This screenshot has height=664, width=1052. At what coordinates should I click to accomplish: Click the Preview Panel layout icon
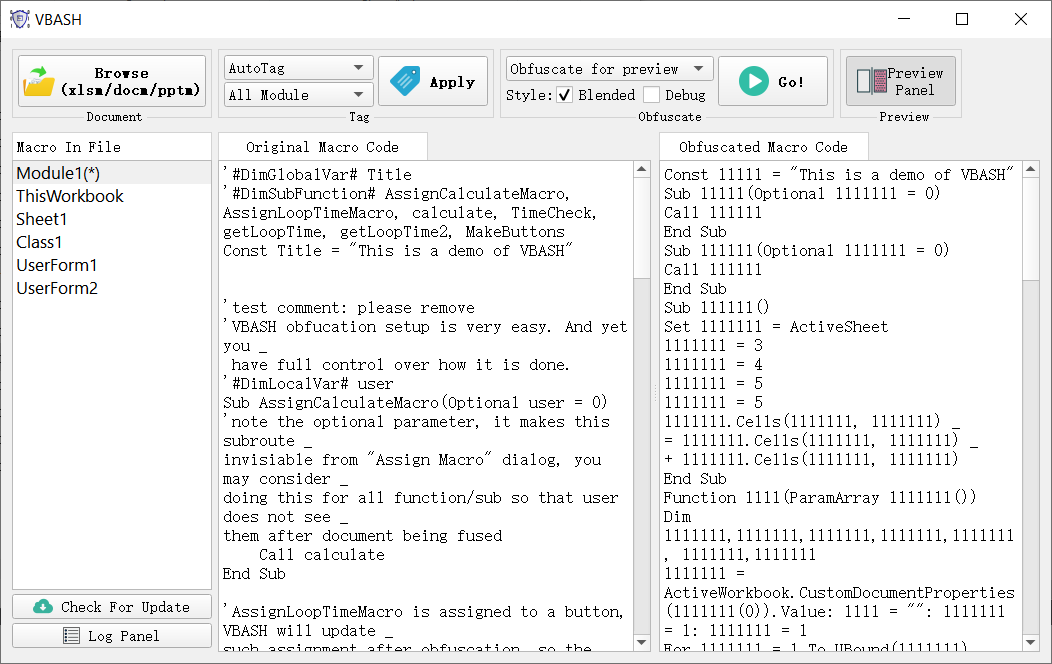(872, 81)
